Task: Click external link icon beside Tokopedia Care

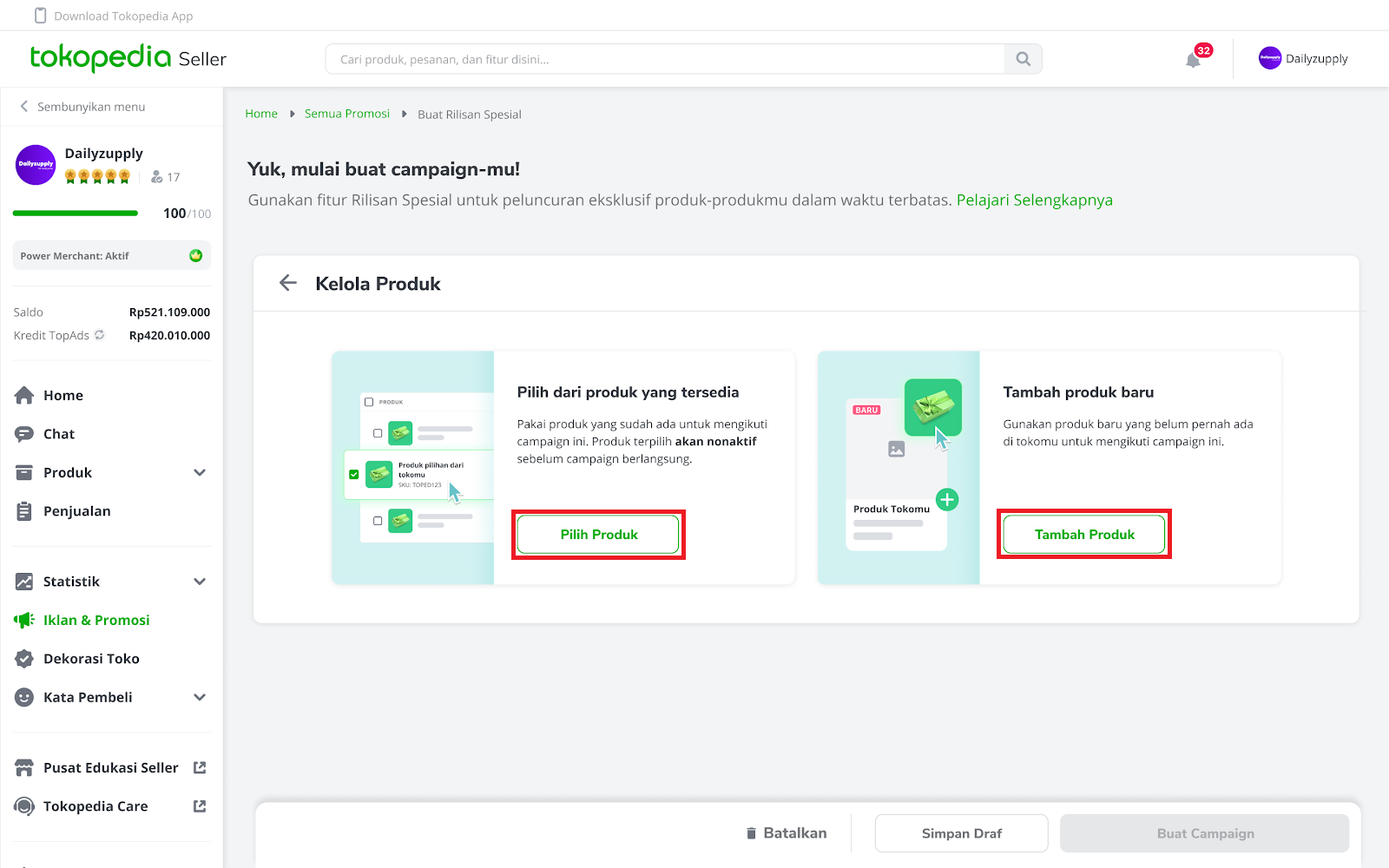Action: pyautogui.click(x=200, y=806)
